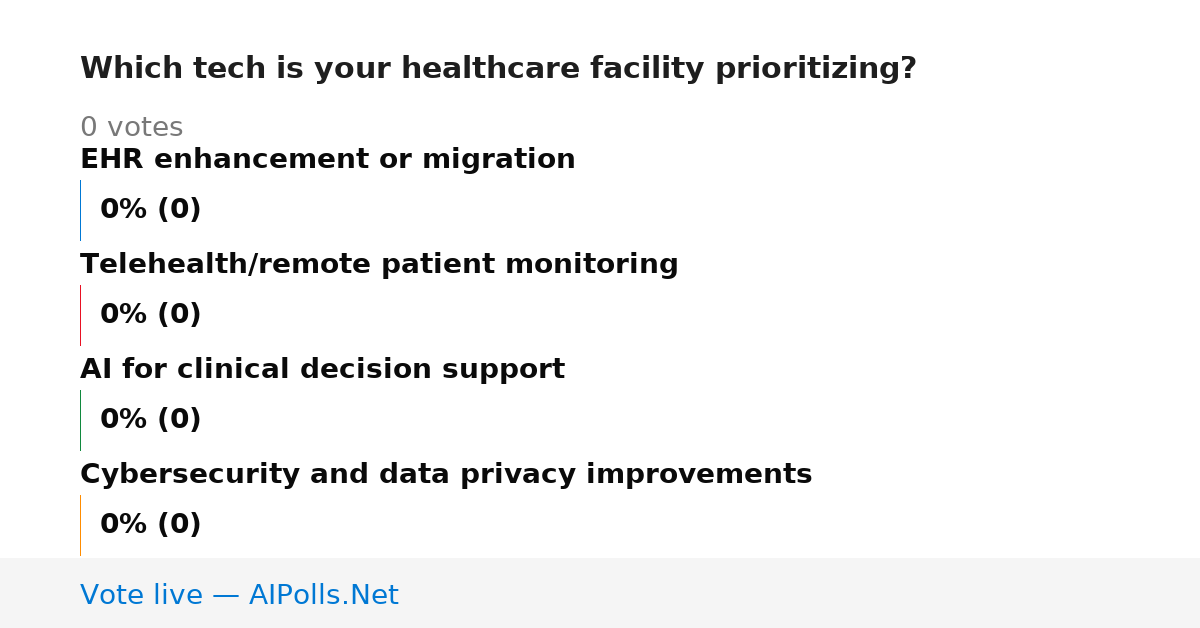Select the EHR enhancement or migration option
This screenshot has height=628, width=1200.
pos(328,160)
